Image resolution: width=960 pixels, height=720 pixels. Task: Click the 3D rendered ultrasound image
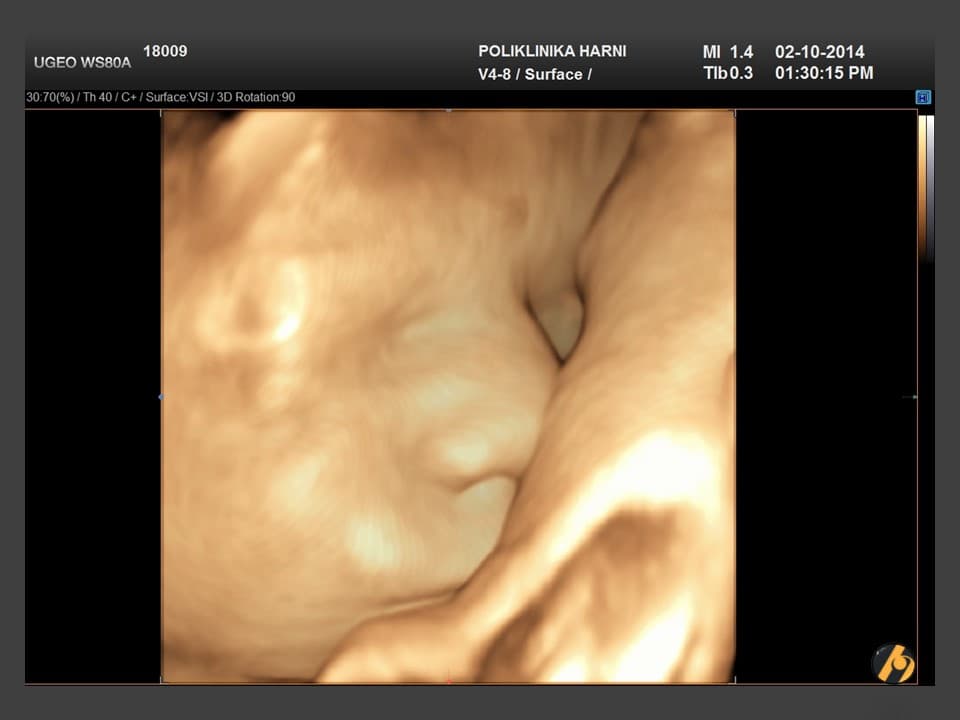pos(448,396)
